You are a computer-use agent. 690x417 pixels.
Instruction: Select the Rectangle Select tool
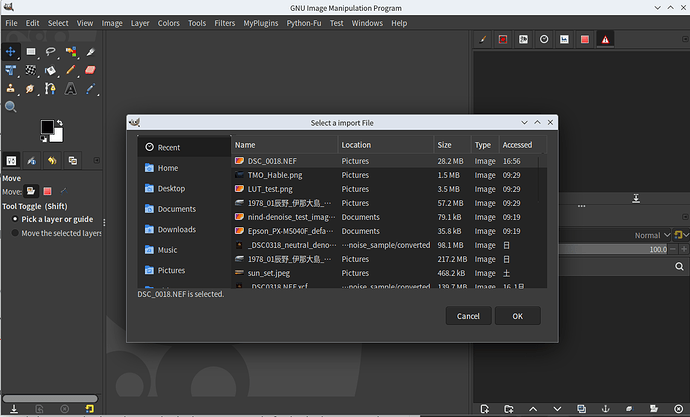tap(31, 51)
